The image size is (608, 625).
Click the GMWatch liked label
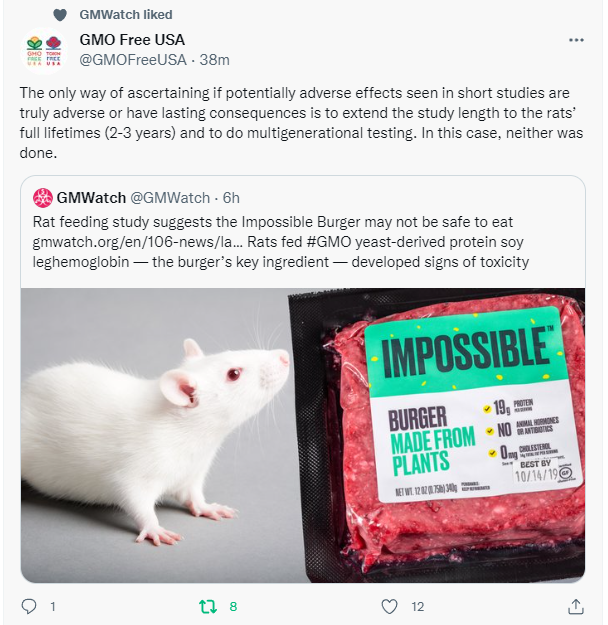pos(126,15)
